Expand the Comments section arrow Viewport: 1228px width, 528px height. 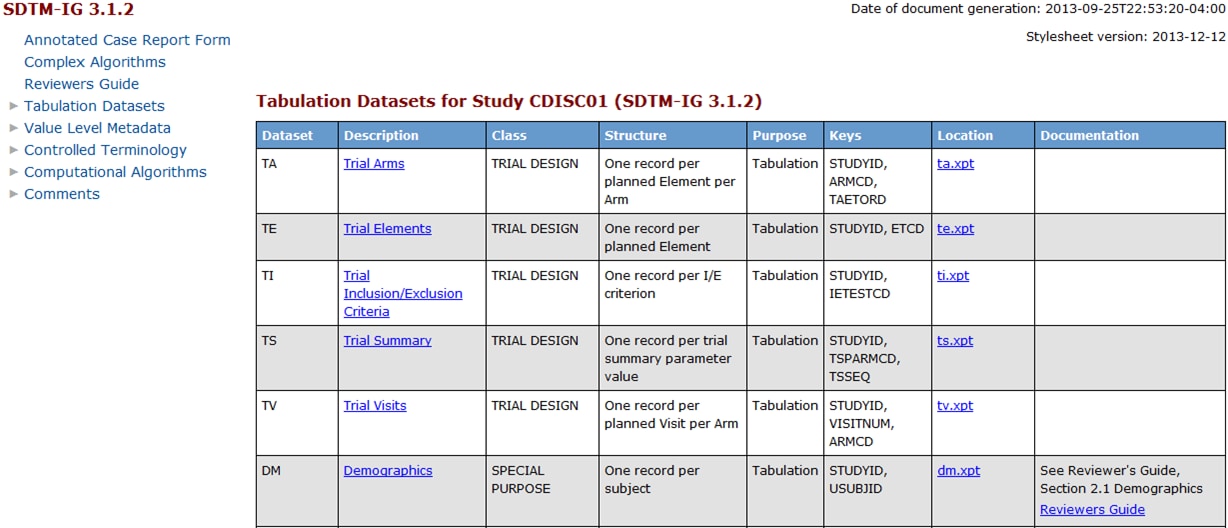(13, 193)
